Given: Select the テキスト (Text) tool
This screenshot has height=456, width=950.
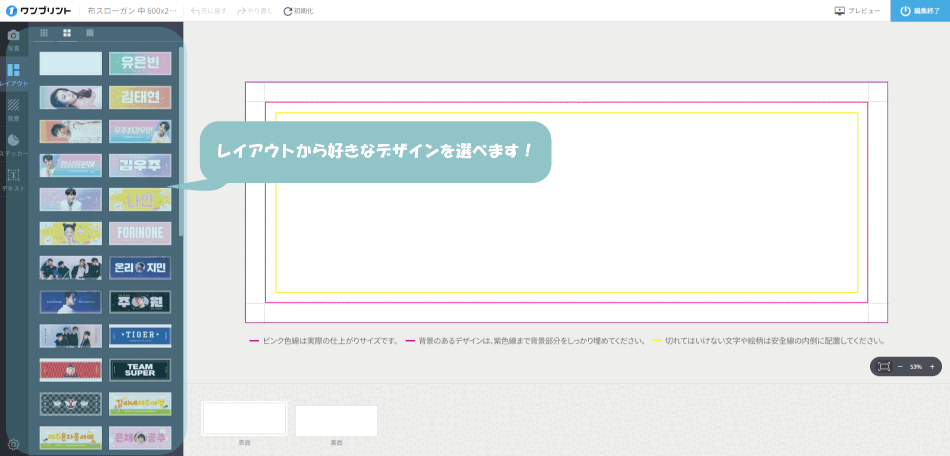Looking at the screenshot, I should click(x=13, y=179).
